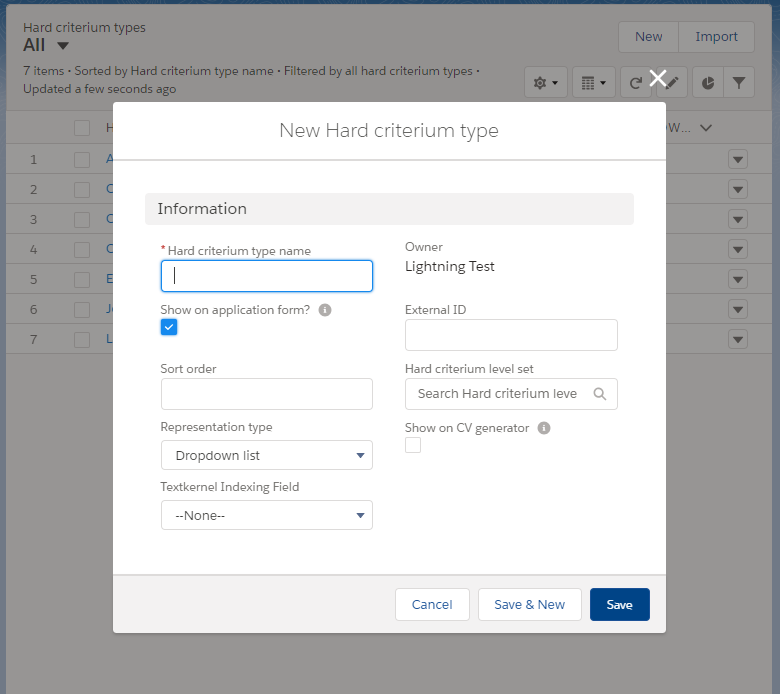Image resolution: width=780 pixels, height=694 pixels.
Task: Select checkbox for row 4
Action: [x=82, y=249]
